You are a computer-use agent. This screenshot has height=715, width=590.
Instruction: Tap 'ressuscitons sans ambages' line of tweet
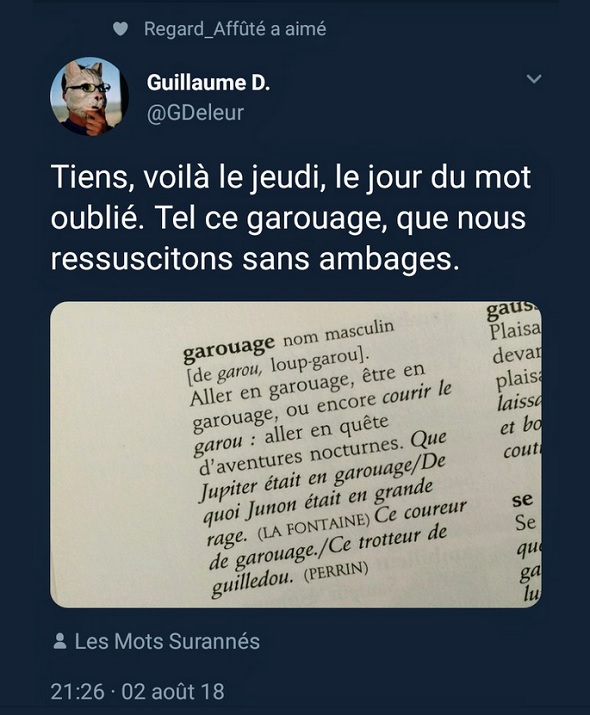tap(255, 259)
